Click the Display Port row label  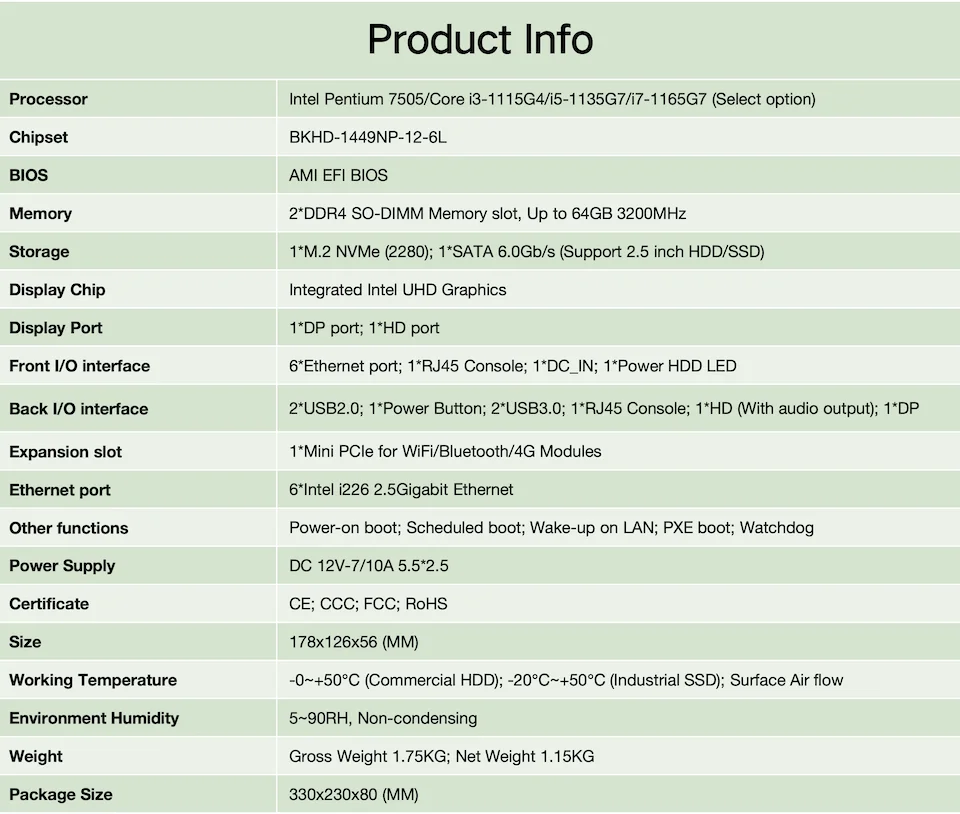tap(56, 328)
